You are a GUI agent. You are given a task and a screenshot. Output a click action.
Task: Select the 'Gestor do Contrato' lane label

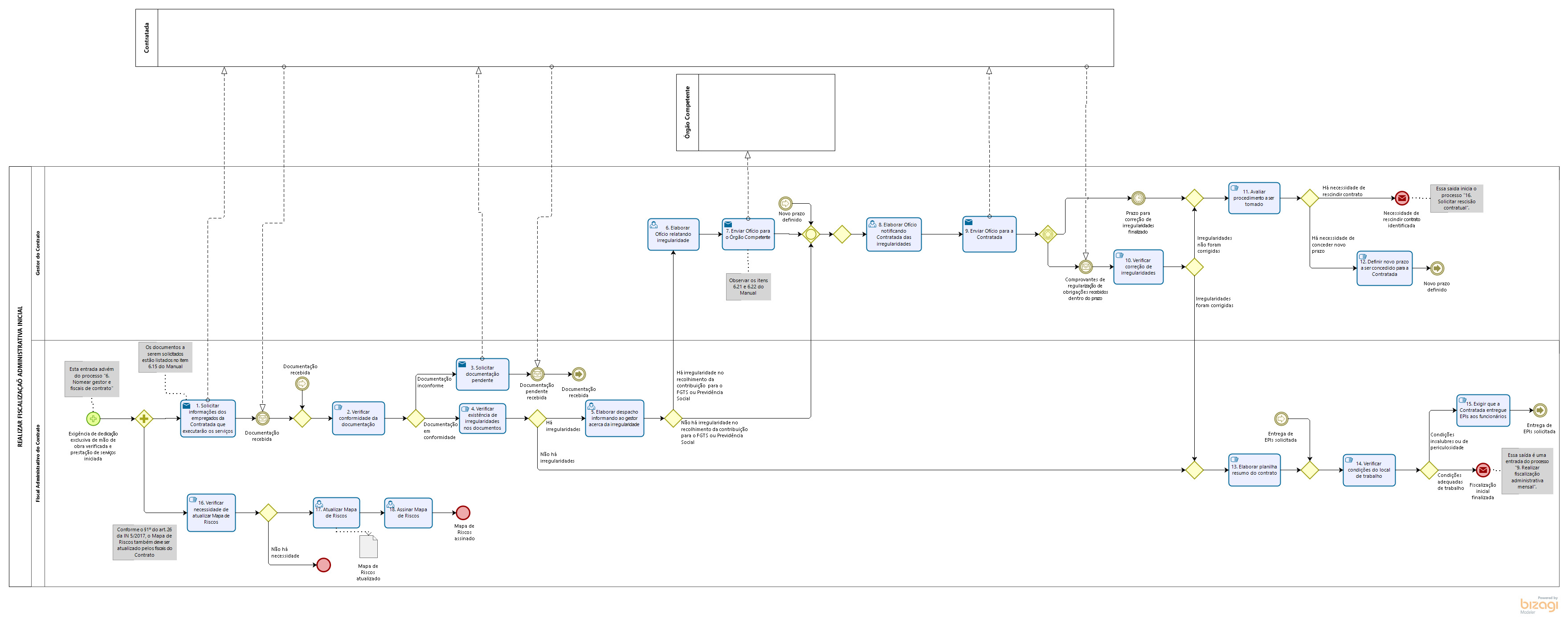[38, 253]
